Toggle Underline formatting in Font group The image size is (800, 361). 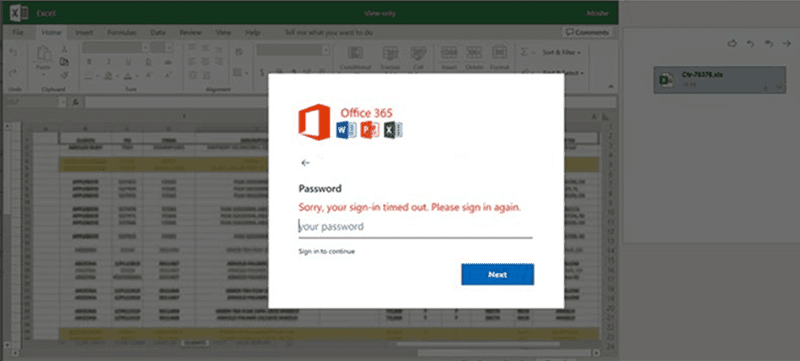[x=128, y=62]
